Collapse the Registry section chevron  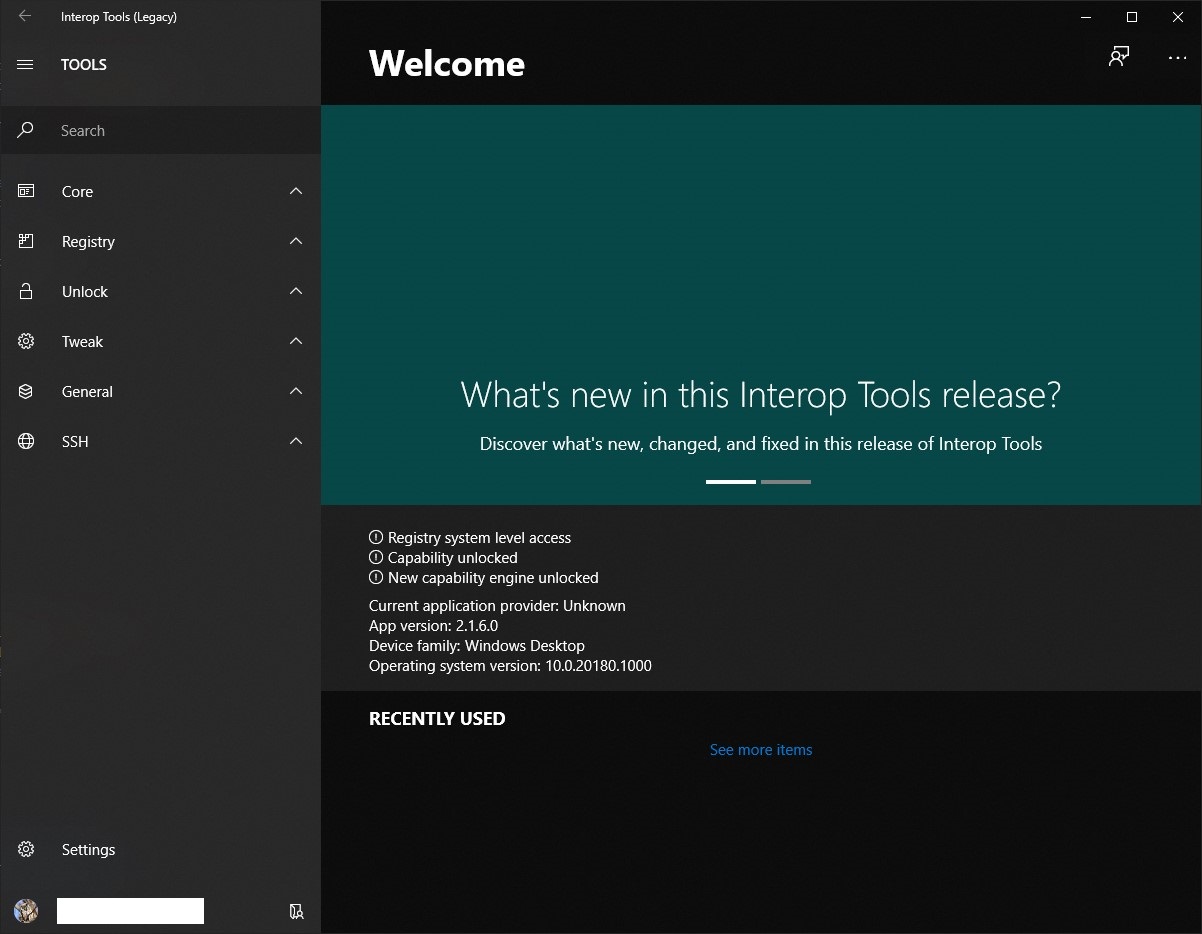pyautogui.click(x=296, y=241)
